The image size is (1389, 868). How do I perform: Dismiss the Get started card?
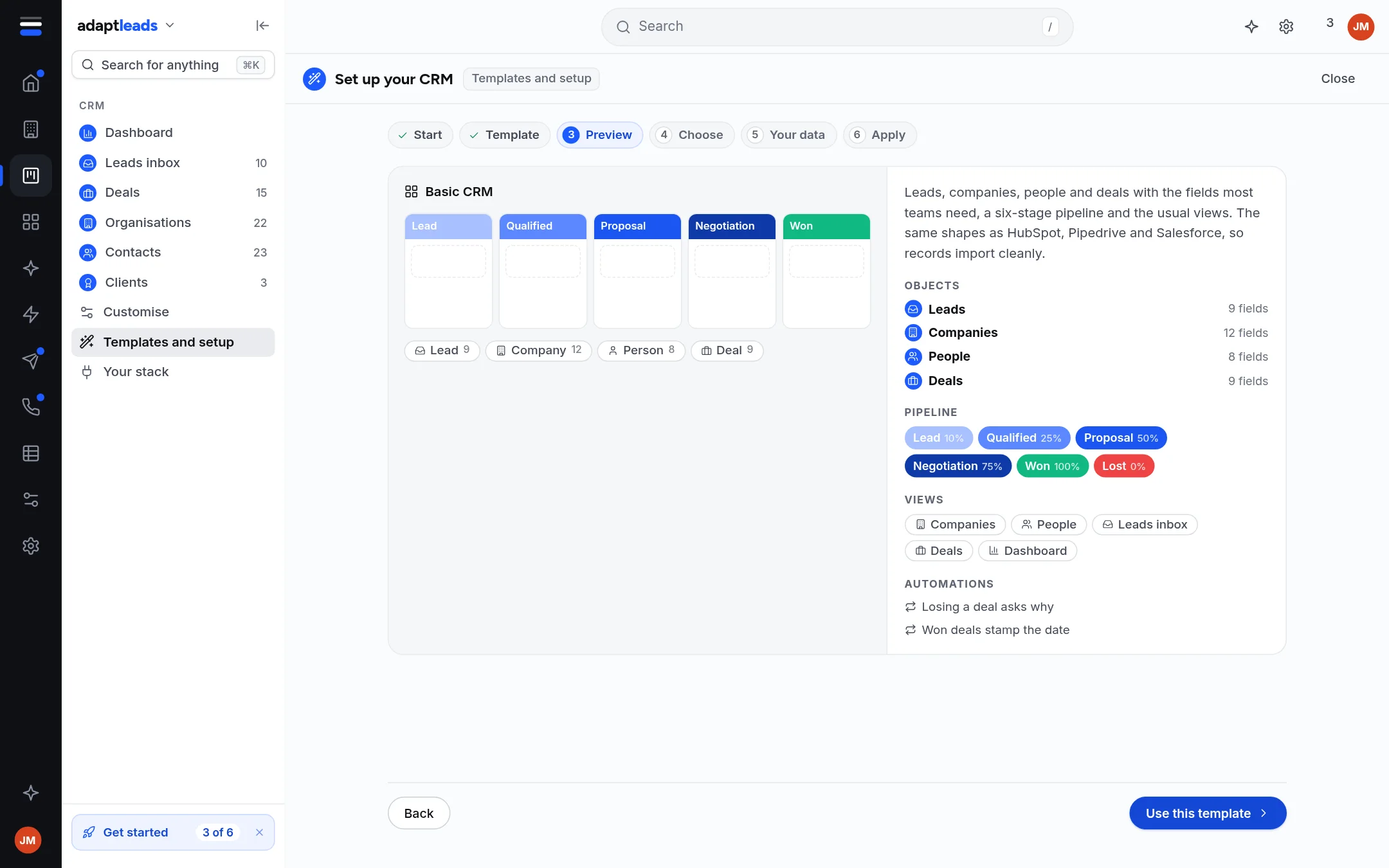coord(259,832)
